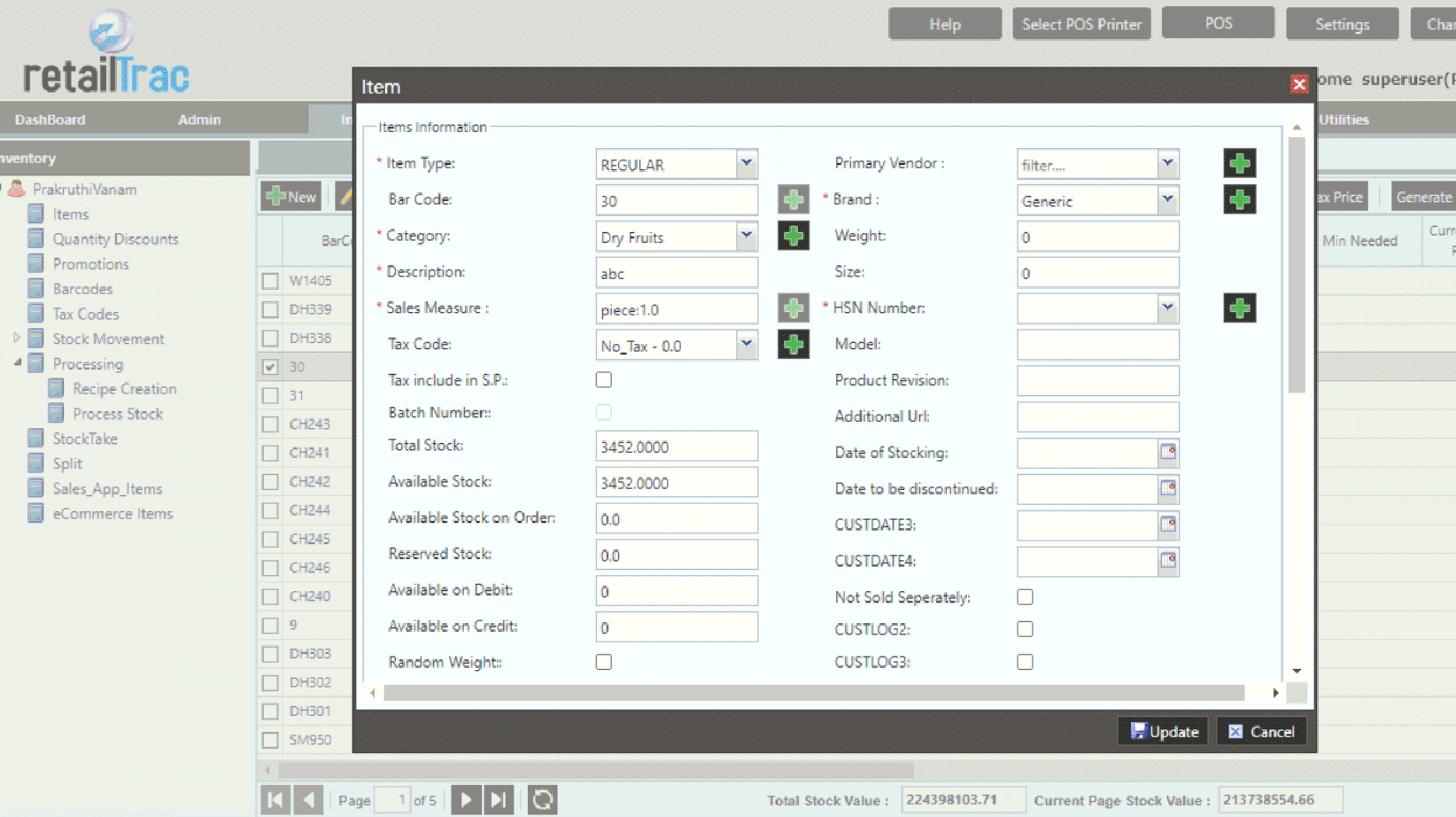Screen dimensions: 1456x817
Task: Open Primary Vendor filter dropdown
Action: (1168, 164)
